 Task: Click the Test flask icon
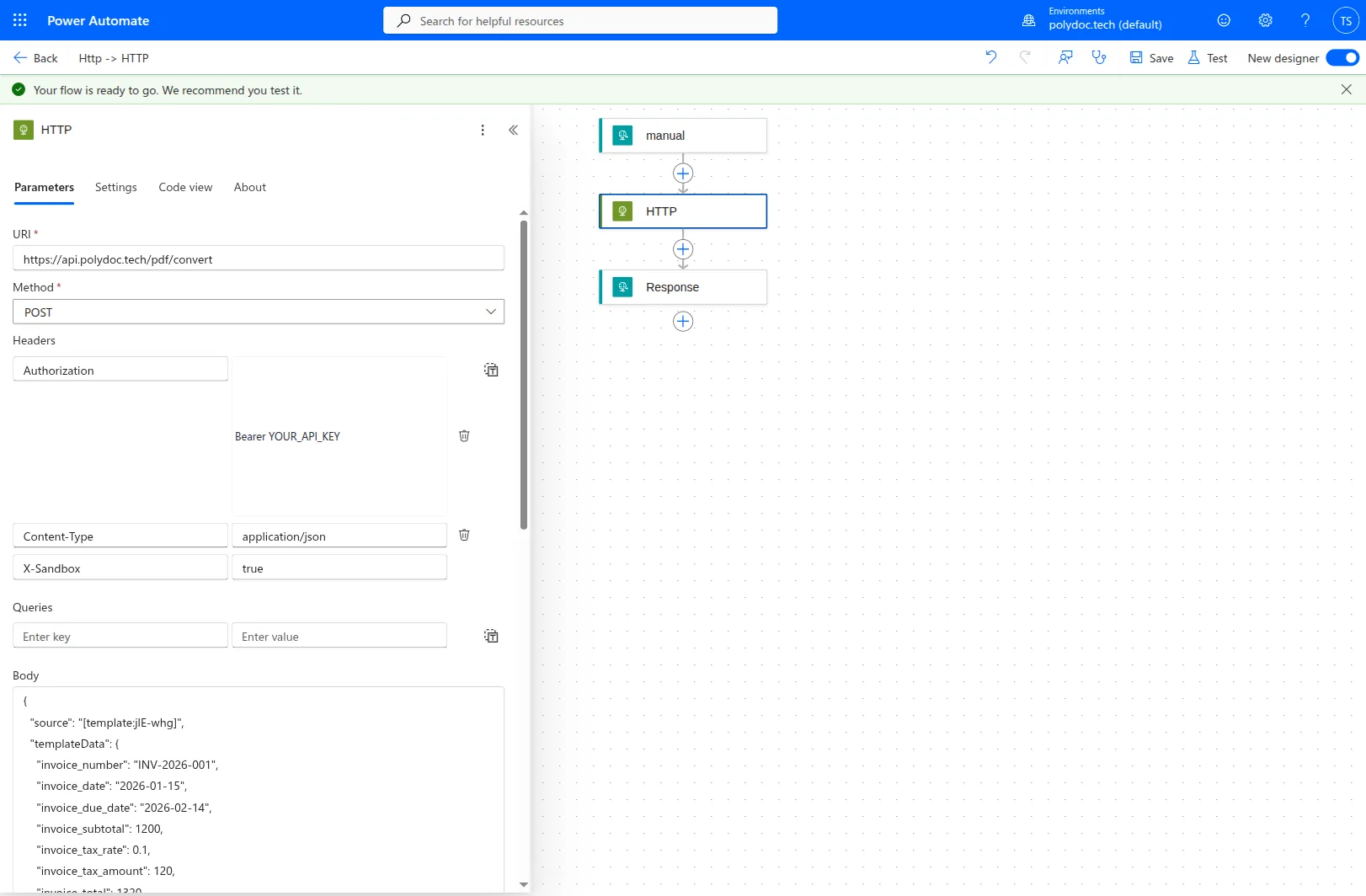pos(1193,57)
